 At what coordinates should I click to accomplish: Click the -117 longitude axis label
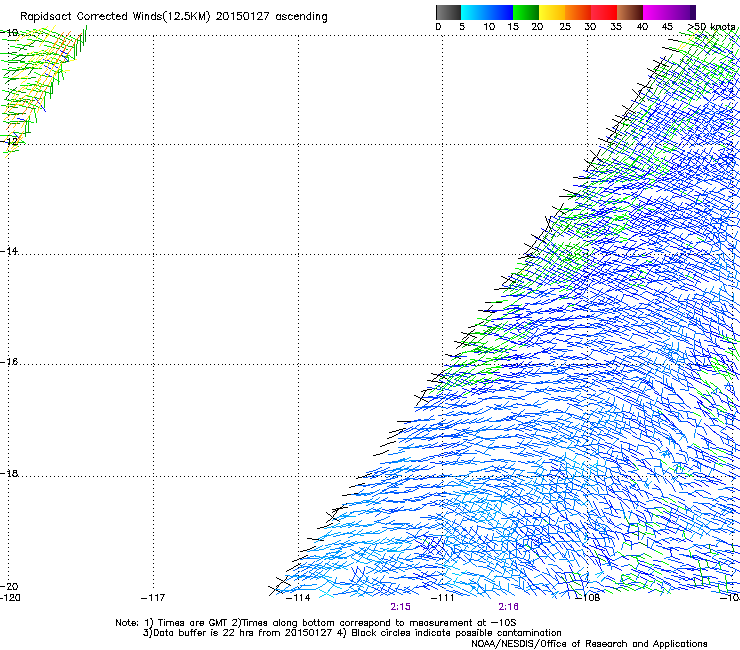(x=153, y=598)
